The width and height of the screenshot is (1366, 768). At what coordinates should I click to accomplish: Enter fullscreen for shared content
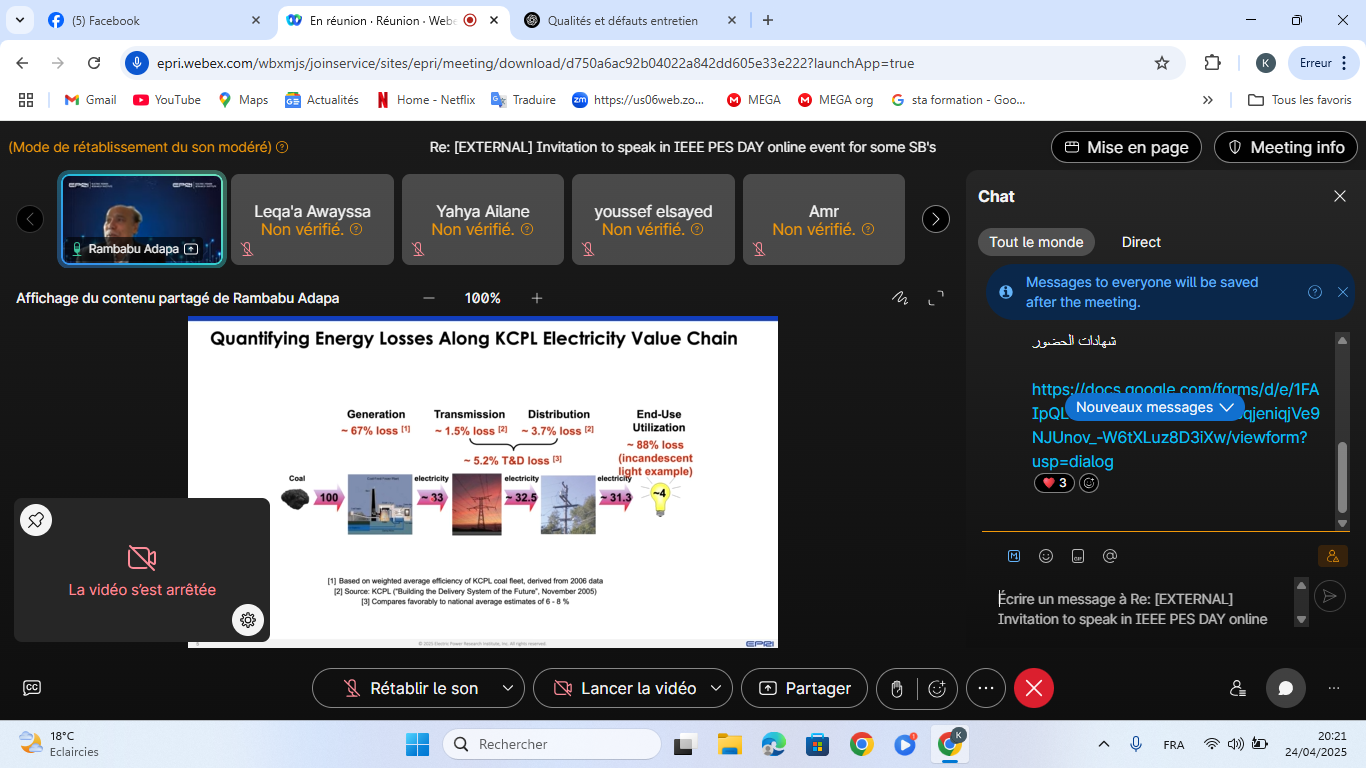coord(936,298)
